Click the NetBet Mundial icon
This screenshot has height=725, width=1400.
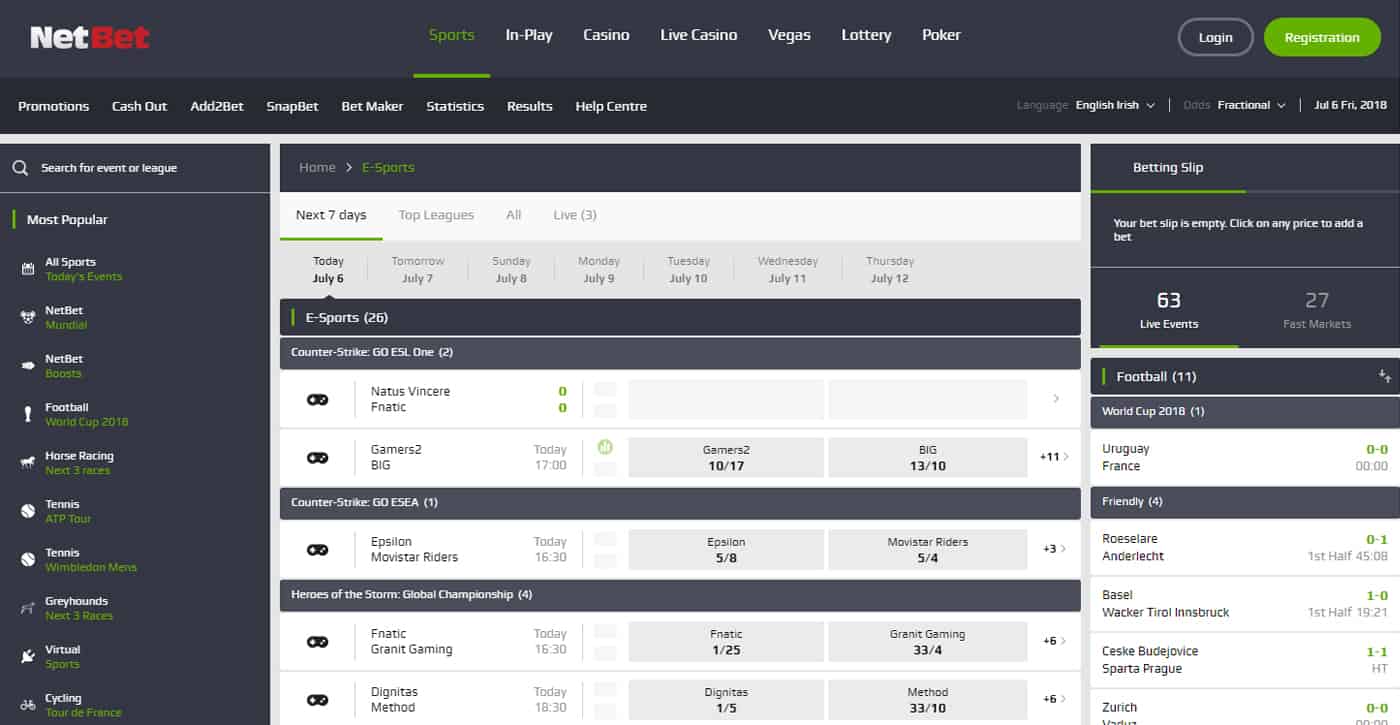tap(28, 317)
